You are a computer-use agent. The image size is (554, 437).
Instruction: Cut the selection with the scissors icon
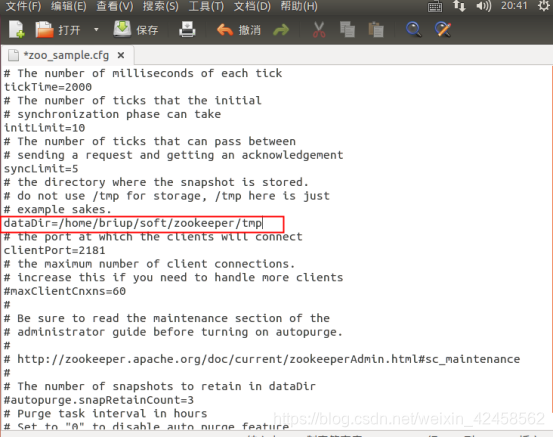tap(319, 30)
